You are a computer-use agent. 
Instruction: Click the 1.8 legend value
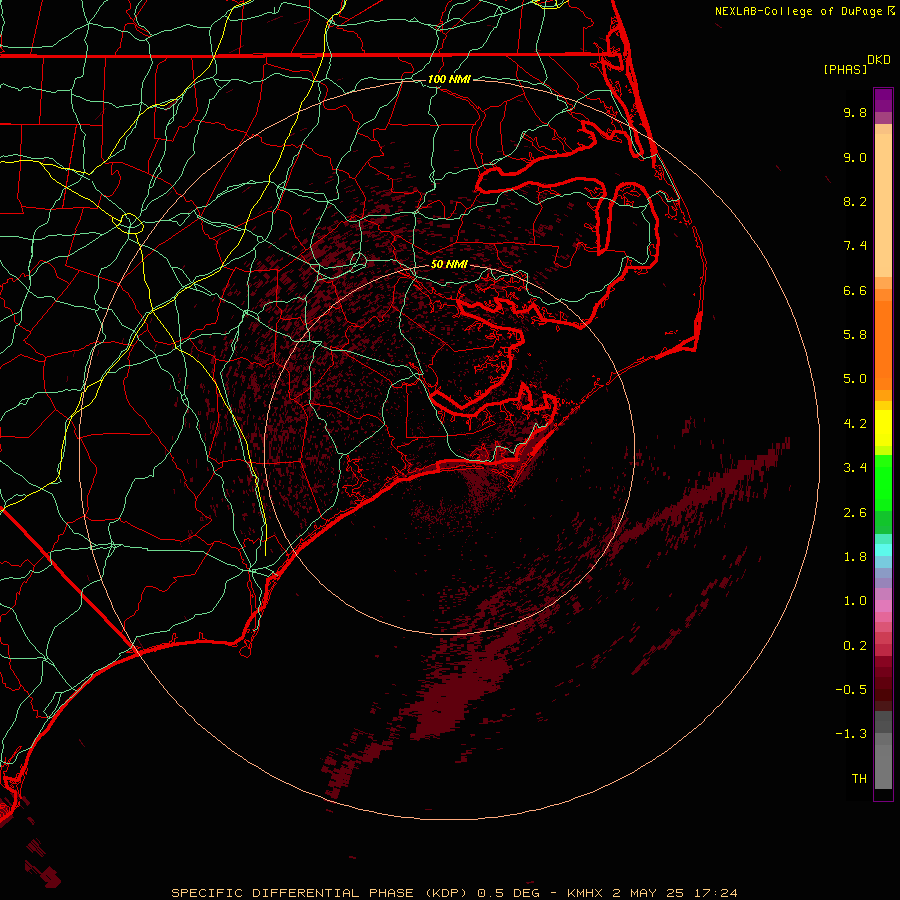(855, 557)
